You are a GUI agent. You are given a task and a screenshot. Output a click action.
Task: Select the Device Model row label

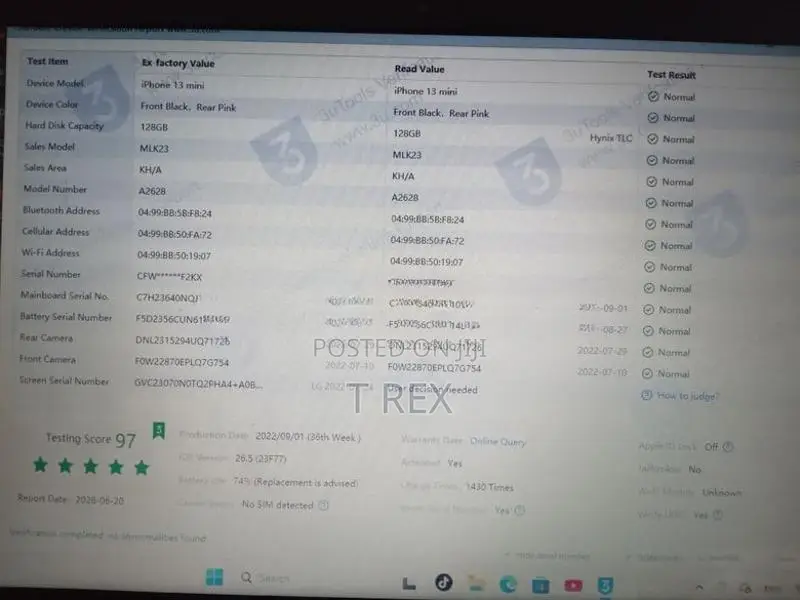pos(56,83)
